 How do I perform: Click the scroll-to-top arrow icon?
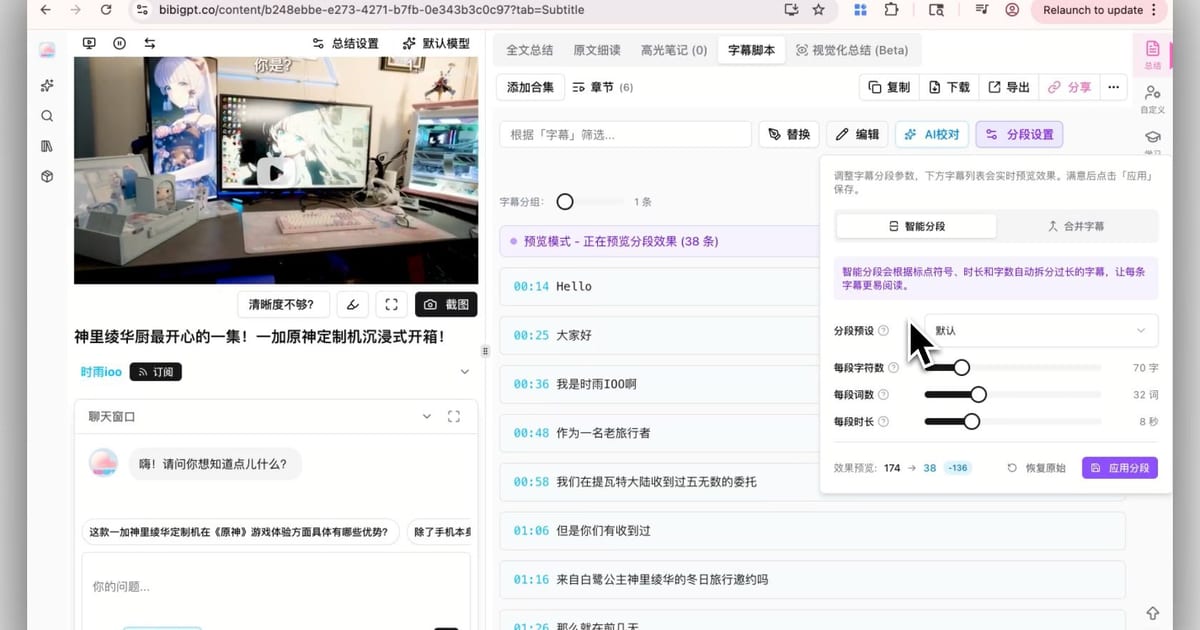[1152, 612]
